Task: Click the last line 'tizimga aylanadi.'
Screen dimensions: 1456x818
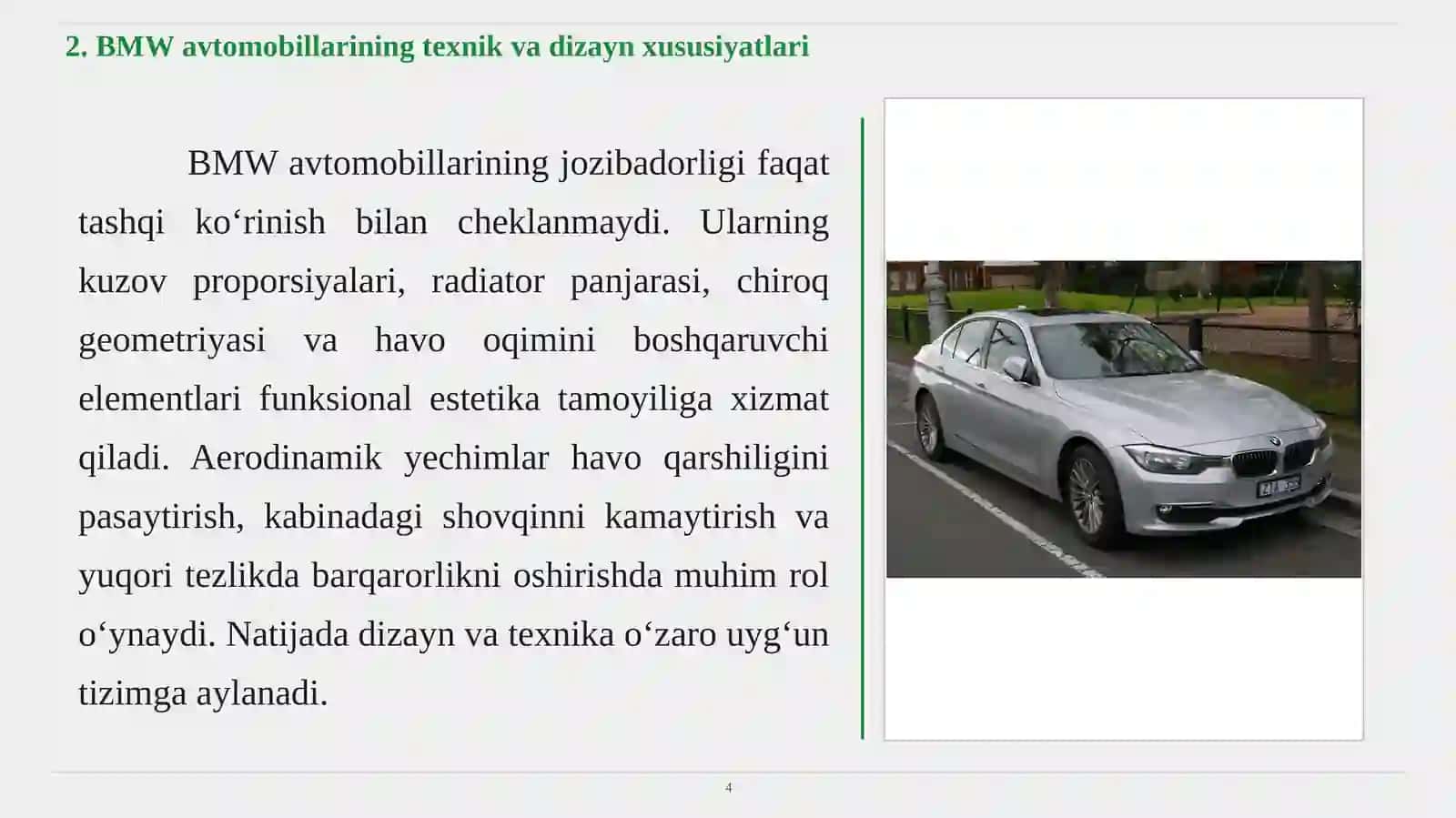Action: coord(203,693)
